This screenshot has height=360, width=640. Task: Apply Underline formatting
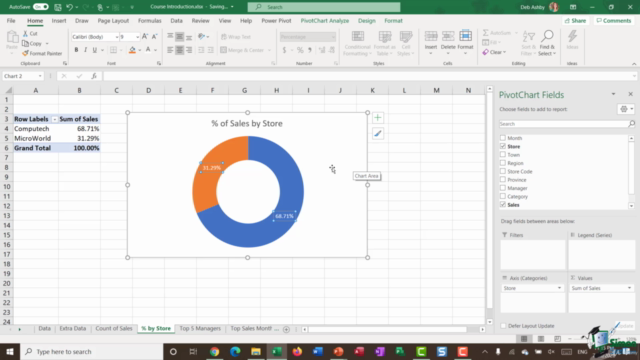tap(95, 50)
